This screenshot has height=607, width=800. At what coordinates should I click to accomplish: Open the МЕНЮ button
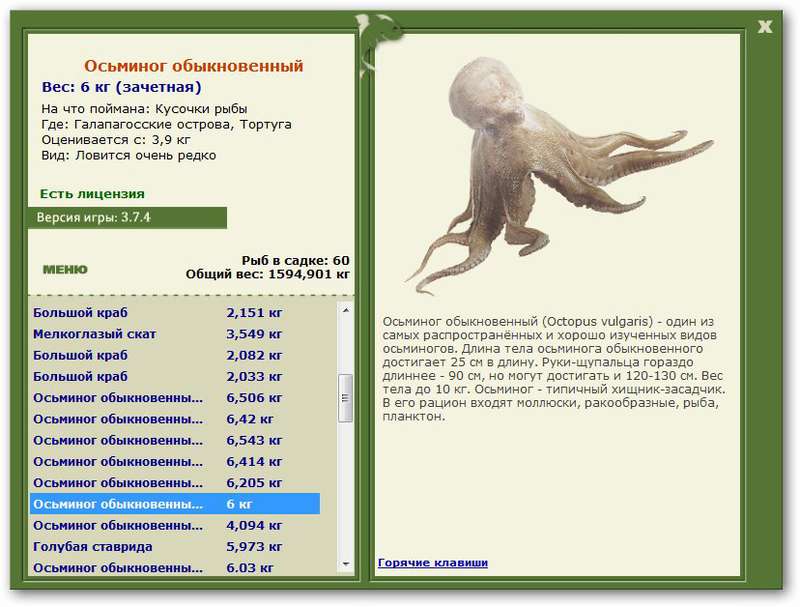point(65,269)
